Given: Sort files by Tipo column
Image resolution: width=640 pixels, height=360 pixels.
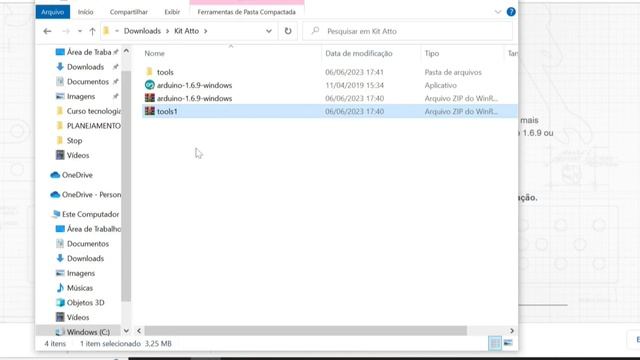Looking at the screenshot, I should [x=432, y=53].
